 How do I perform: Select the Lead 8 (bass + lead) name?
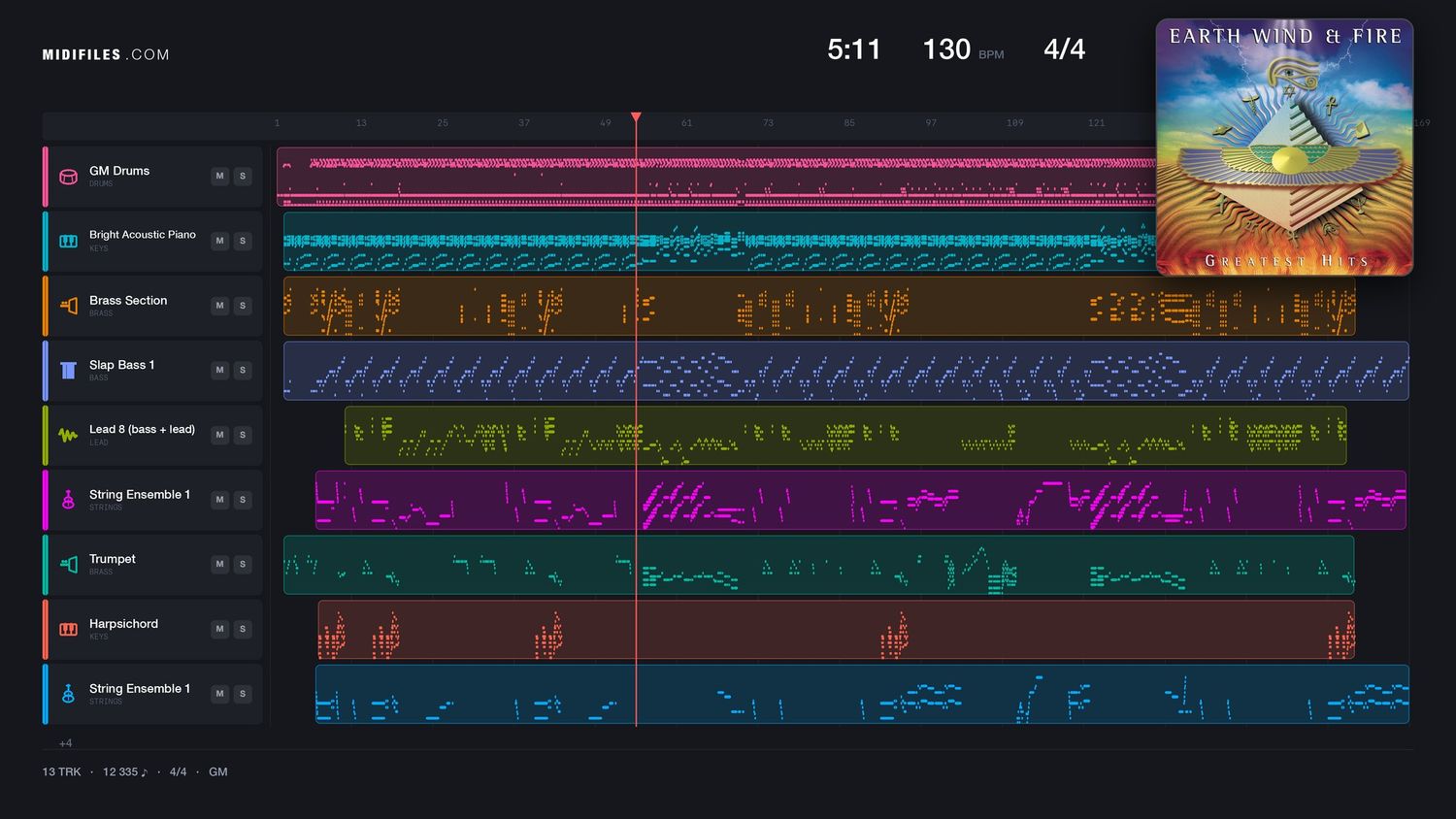(x=142, y=429)
